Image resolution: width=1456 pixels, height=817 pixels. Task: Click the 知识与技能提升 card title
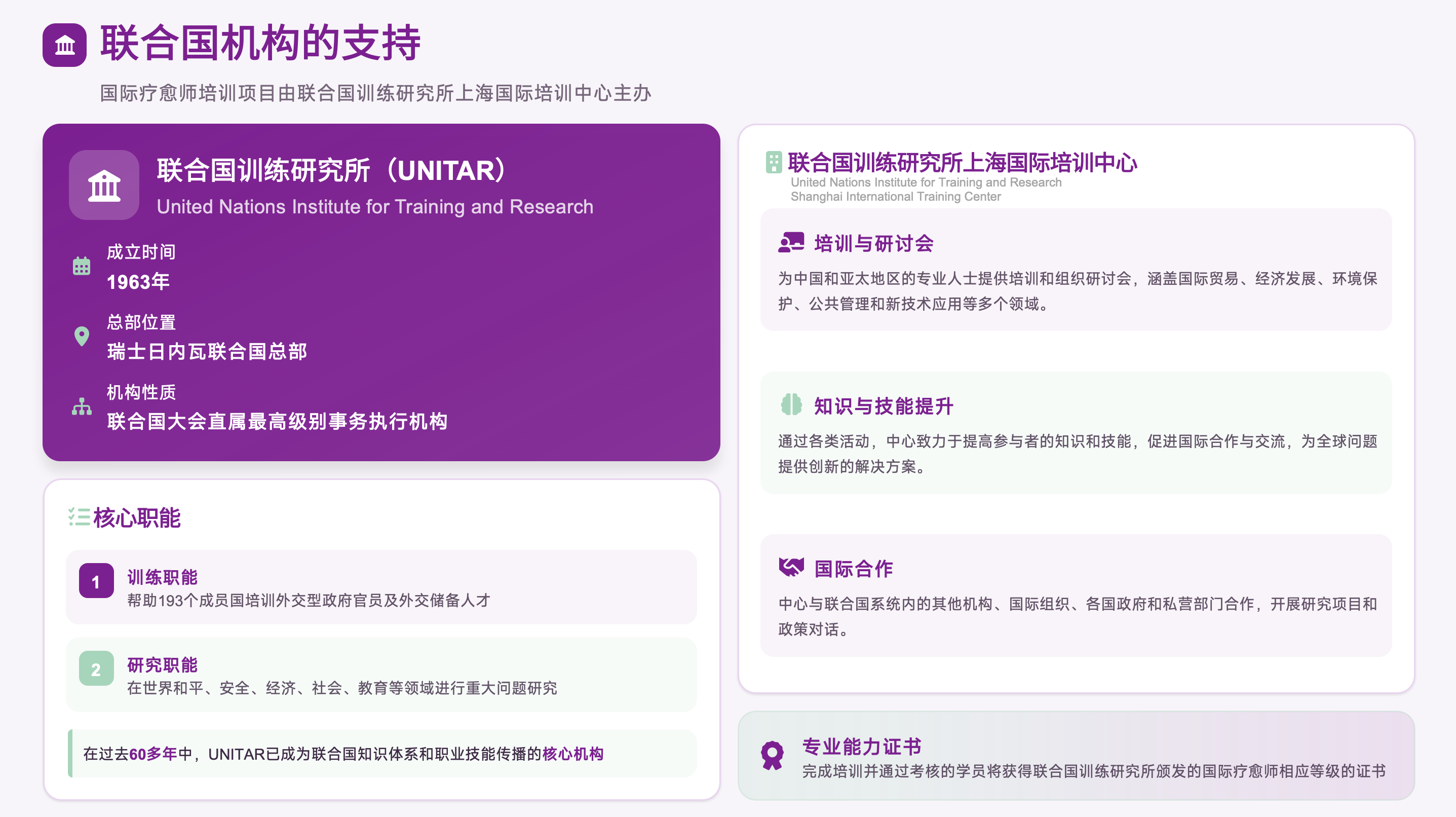tap(884, 405)
